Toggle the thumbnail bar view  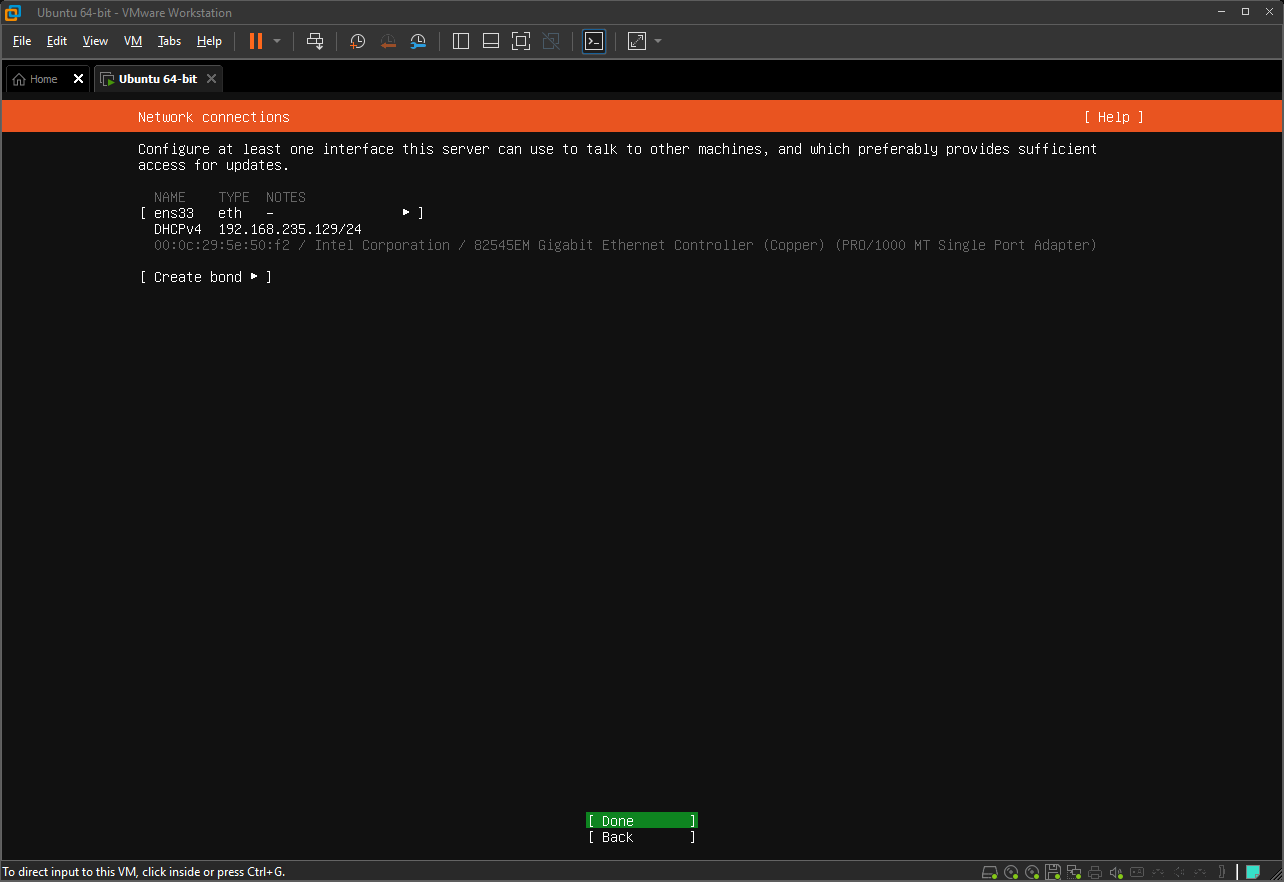coord(491,41)
